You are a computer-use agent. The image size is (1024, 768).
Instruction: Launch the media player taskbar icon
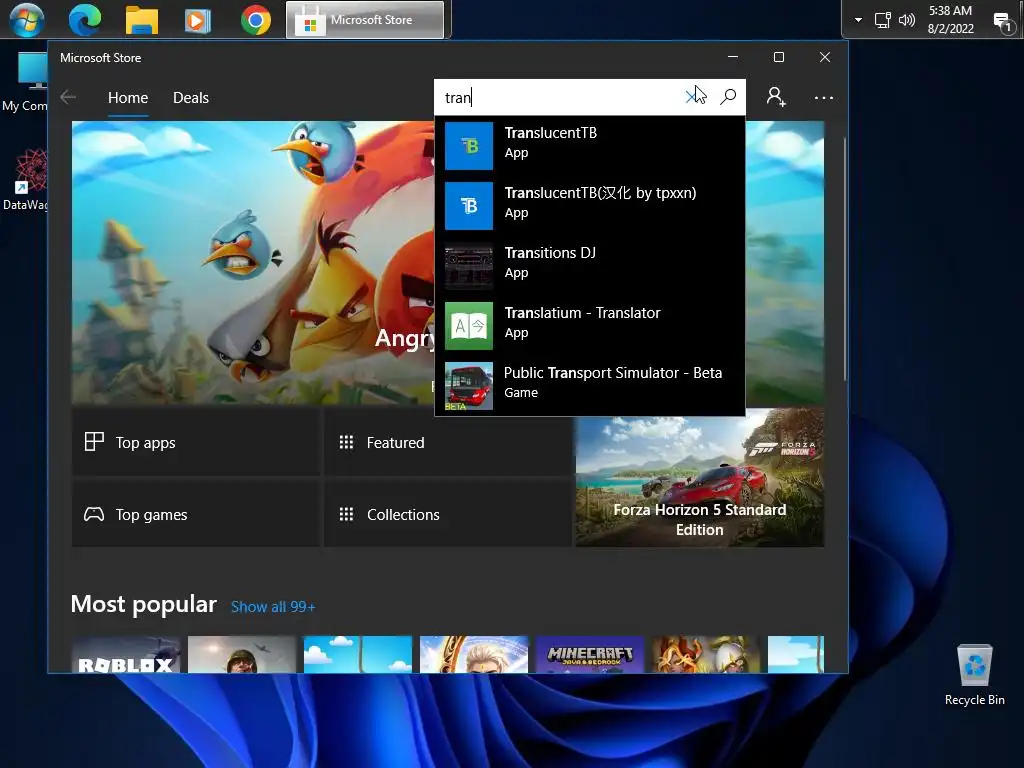[x=197, y=21]
